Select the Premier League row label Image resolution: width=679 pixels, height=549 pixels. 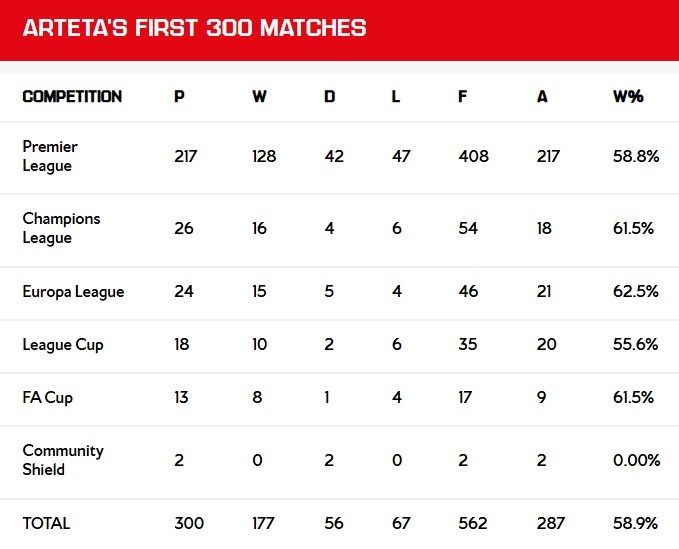click(x=50, y=156)
